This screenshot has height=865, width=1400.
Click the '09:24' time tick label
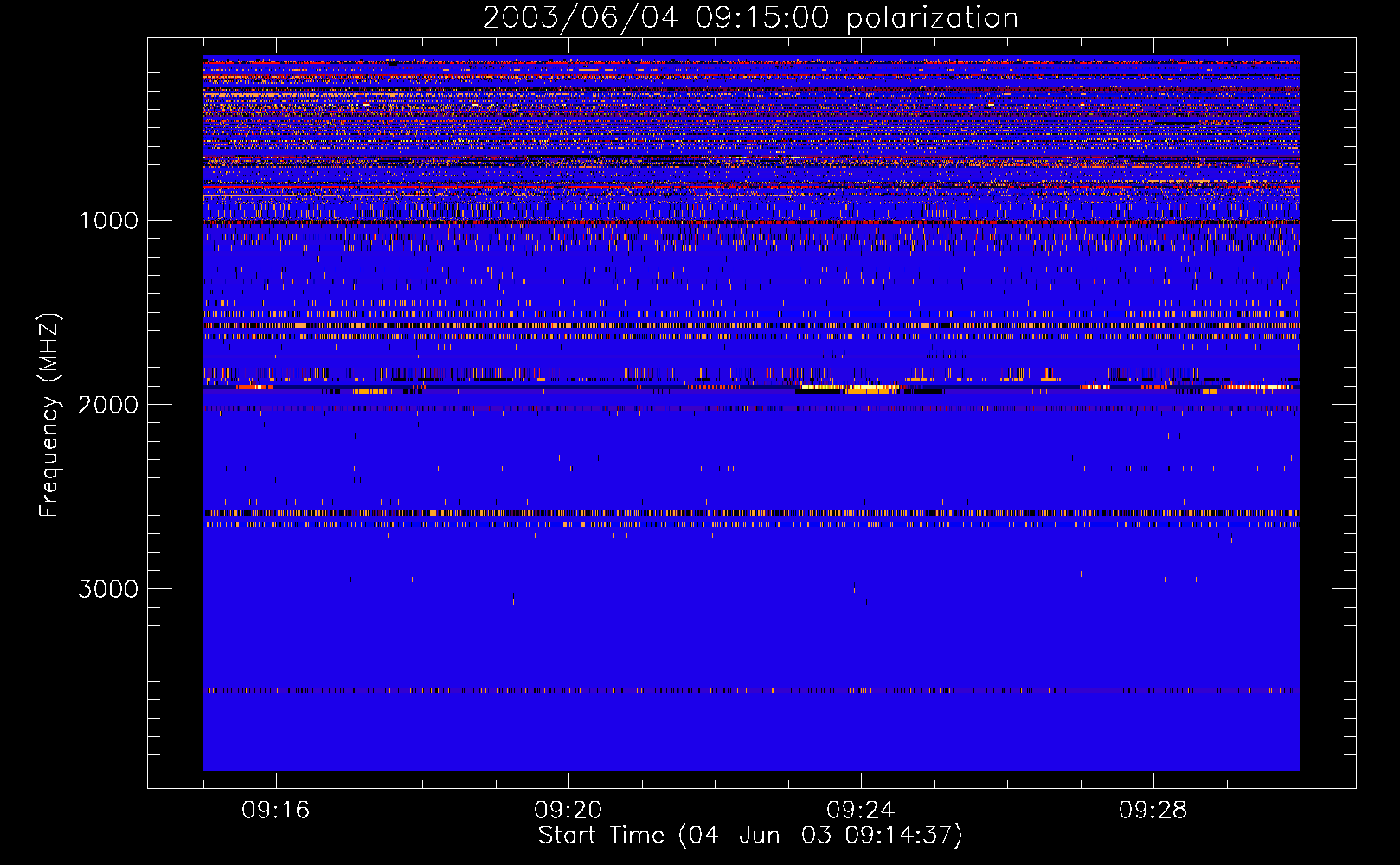[x=861, y=811]
